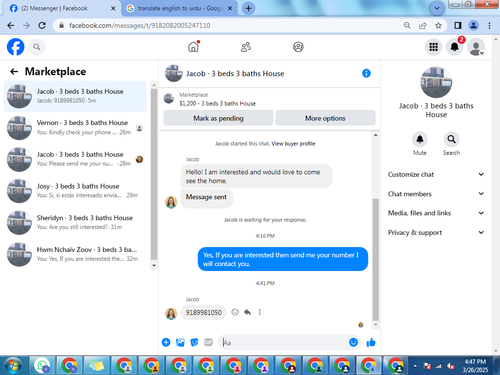The width and height of the screenshot is (500, 375).
Task: Expand the Privacy & support section
Action: (x=436, y=232)
